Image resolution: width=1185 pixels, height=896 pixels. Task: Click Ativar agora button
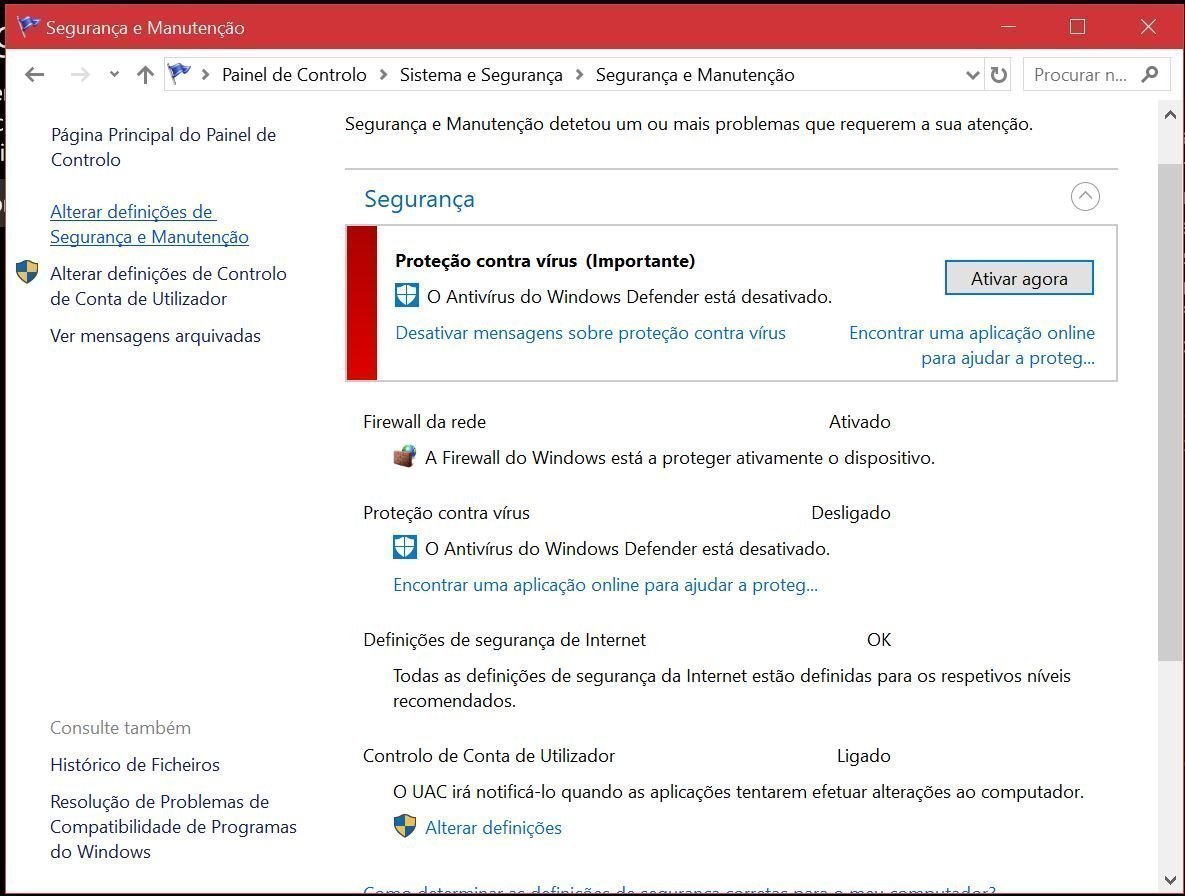click(x=1019, y=278)
